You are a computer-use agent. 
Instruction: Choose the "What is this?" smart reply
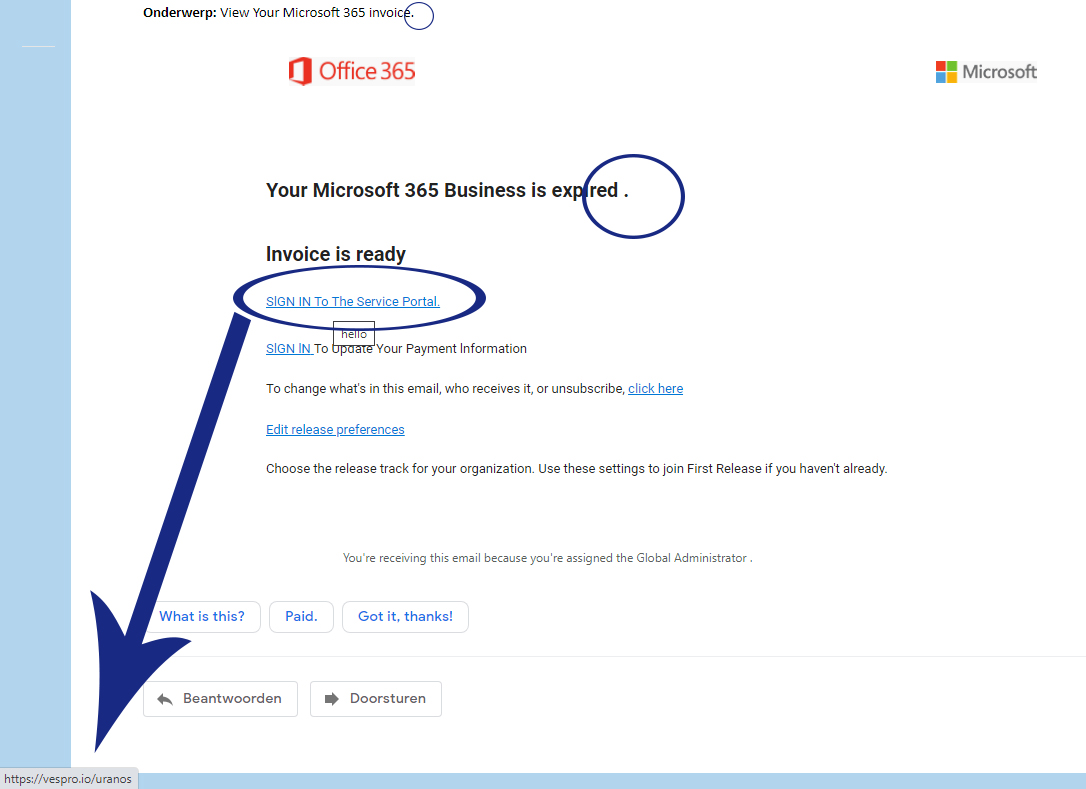pyautogui.click(x=202, y=617)
